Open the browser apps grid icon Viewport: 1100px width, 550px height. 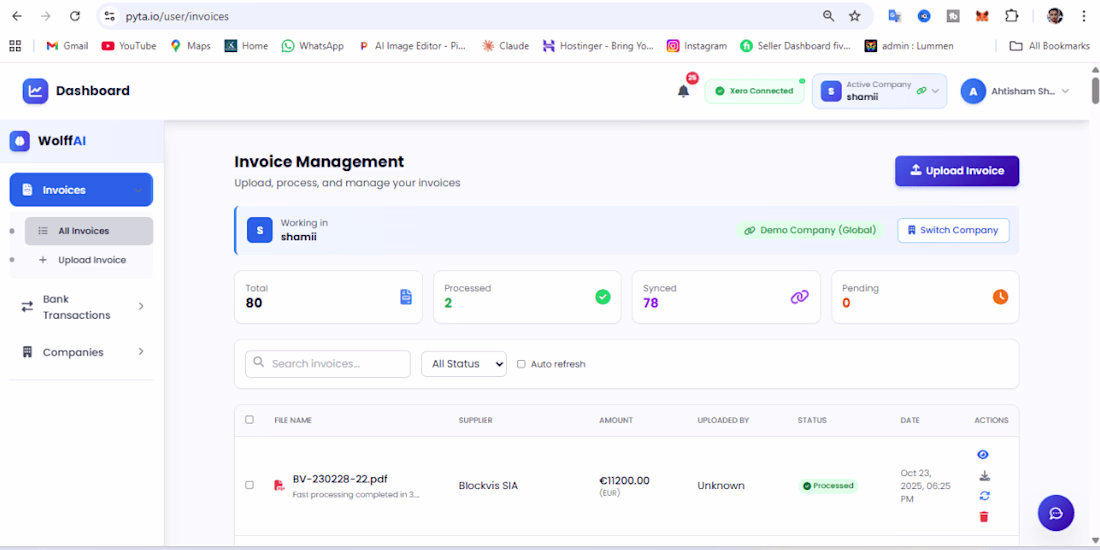[15, 46]
